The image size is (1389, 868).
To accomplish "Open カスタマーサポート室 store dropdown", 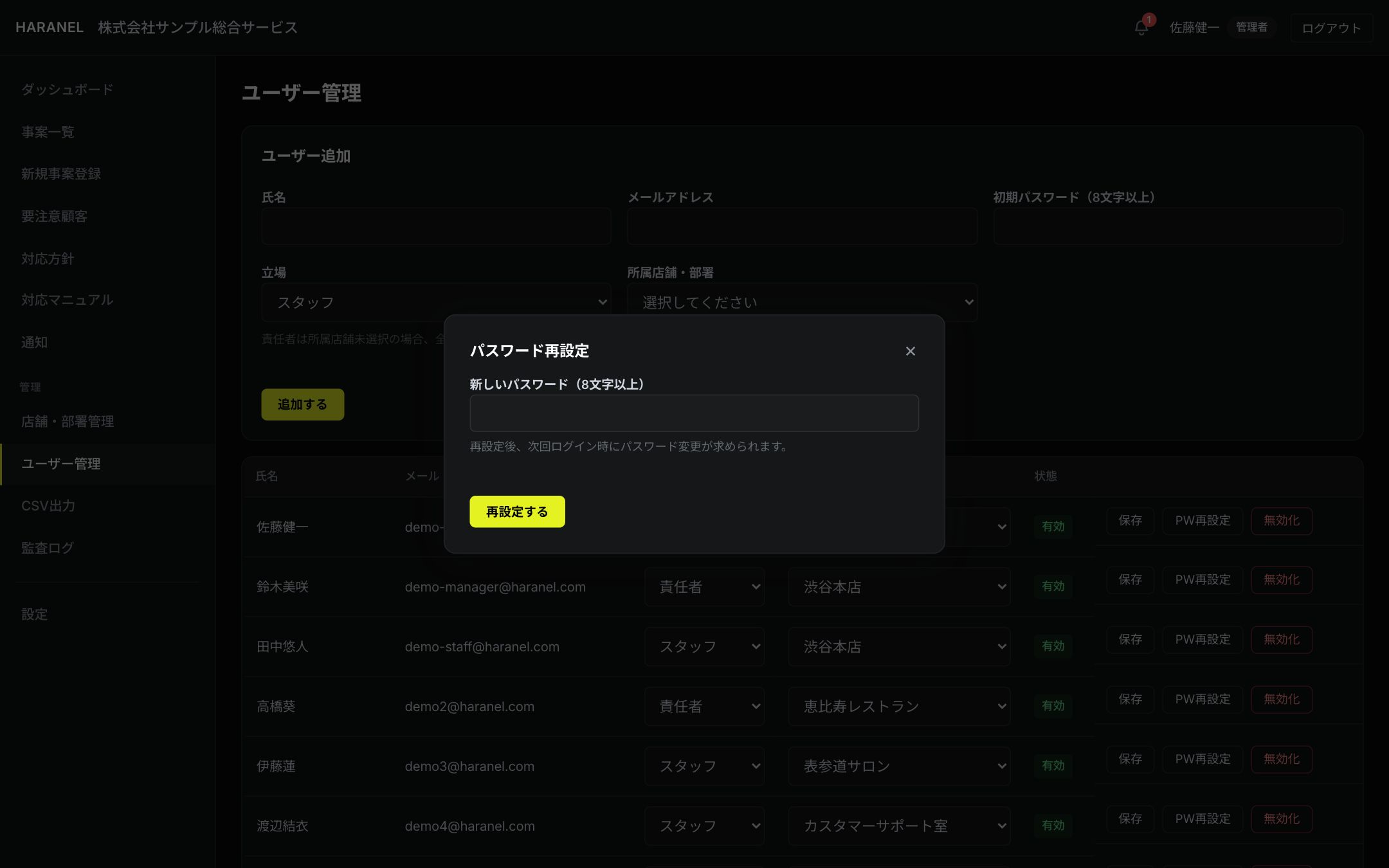I will [x=899, y=826].
